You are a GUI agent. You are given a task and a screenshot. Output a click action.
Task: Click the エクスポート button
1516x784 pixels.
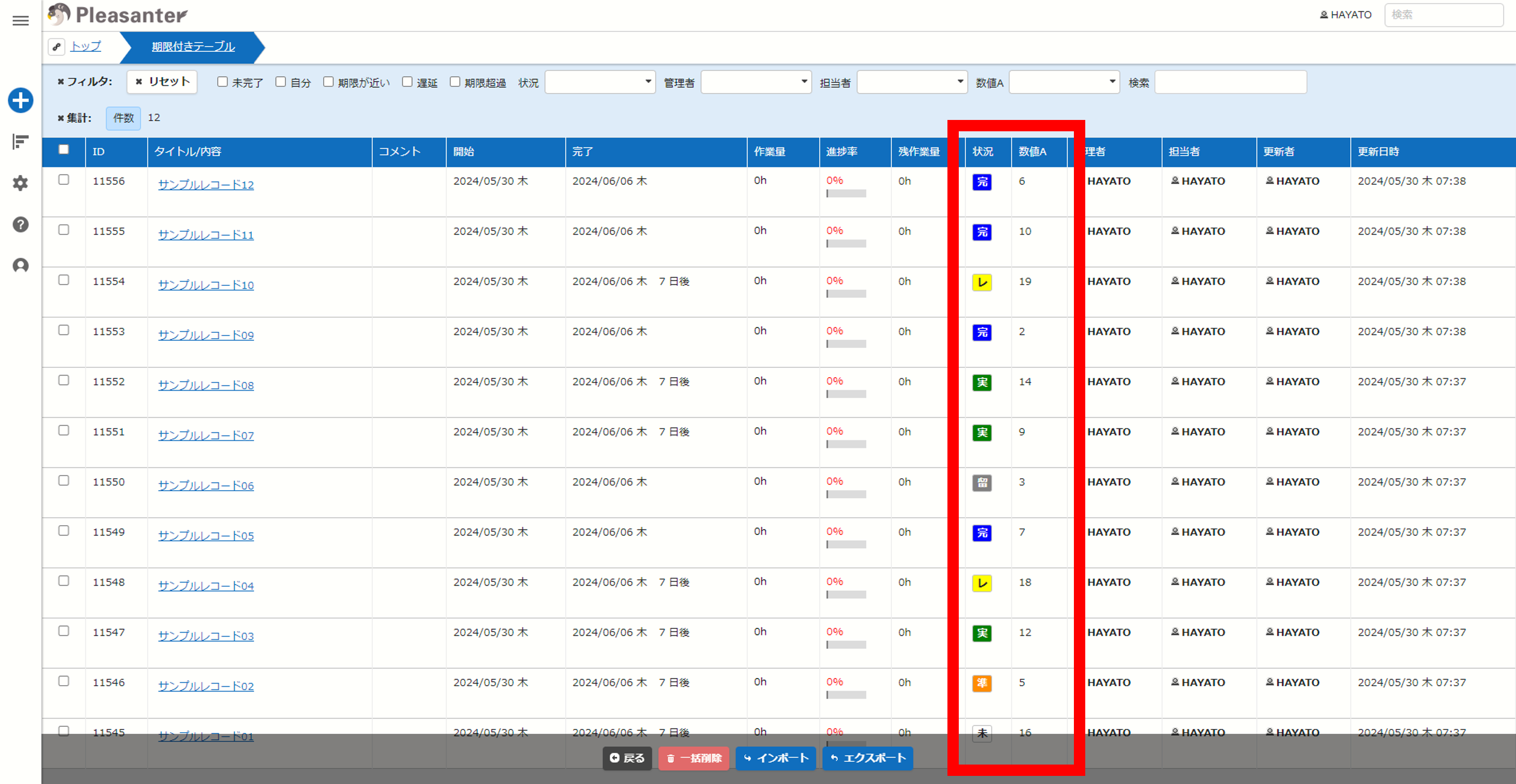point(867,758)
